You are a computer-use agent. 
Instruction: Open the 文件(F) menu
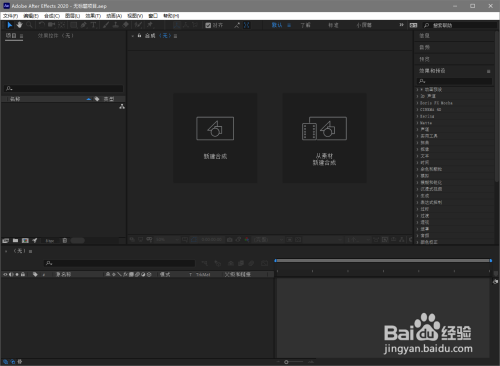(x=11, y=16)
